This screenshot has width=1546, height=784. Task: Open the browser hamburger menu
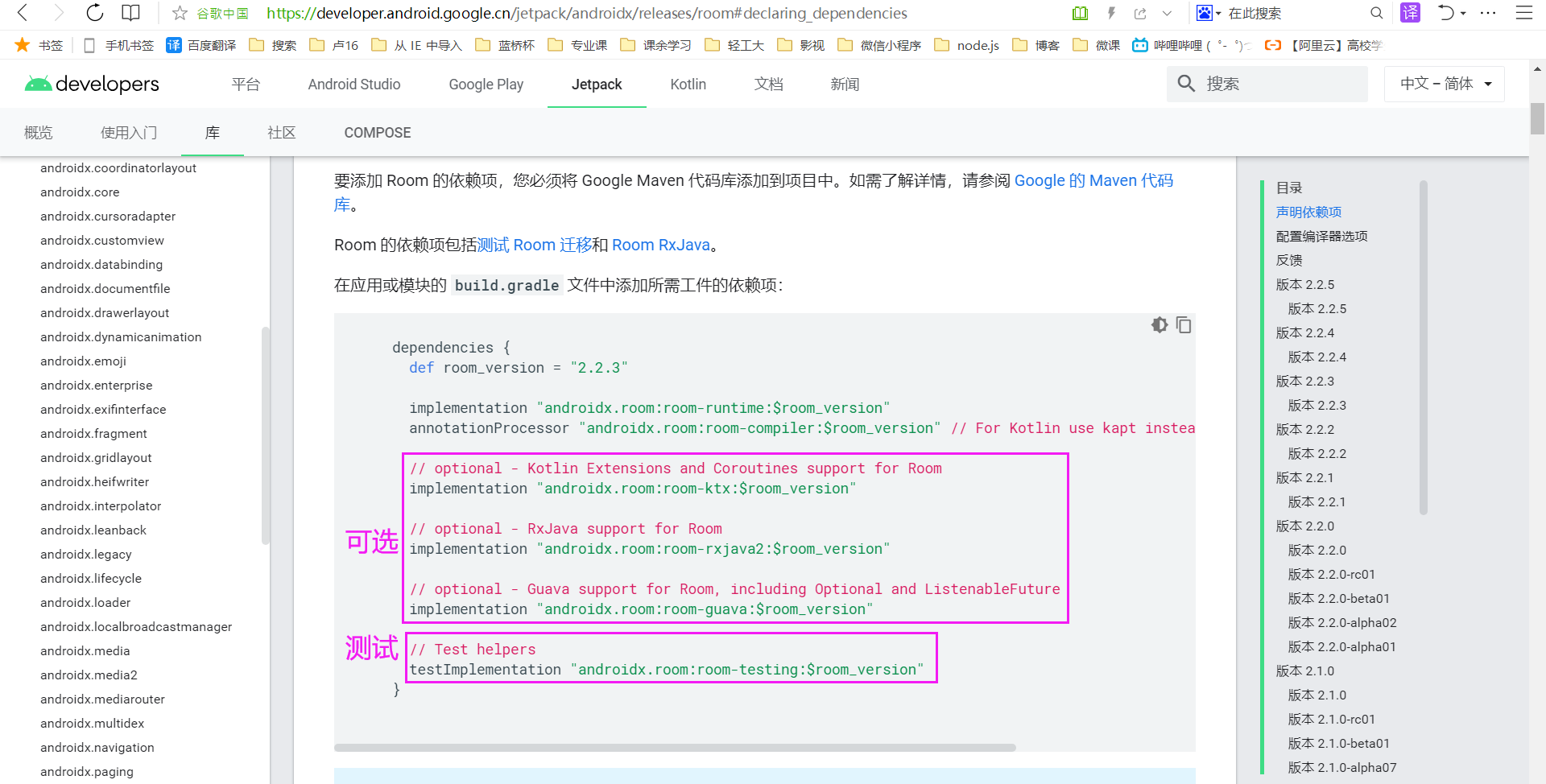point(1524,13)
